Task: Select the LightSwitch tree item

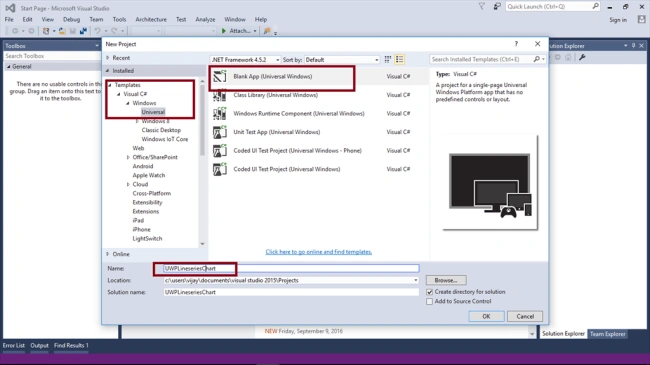Action: pos(147,238)
